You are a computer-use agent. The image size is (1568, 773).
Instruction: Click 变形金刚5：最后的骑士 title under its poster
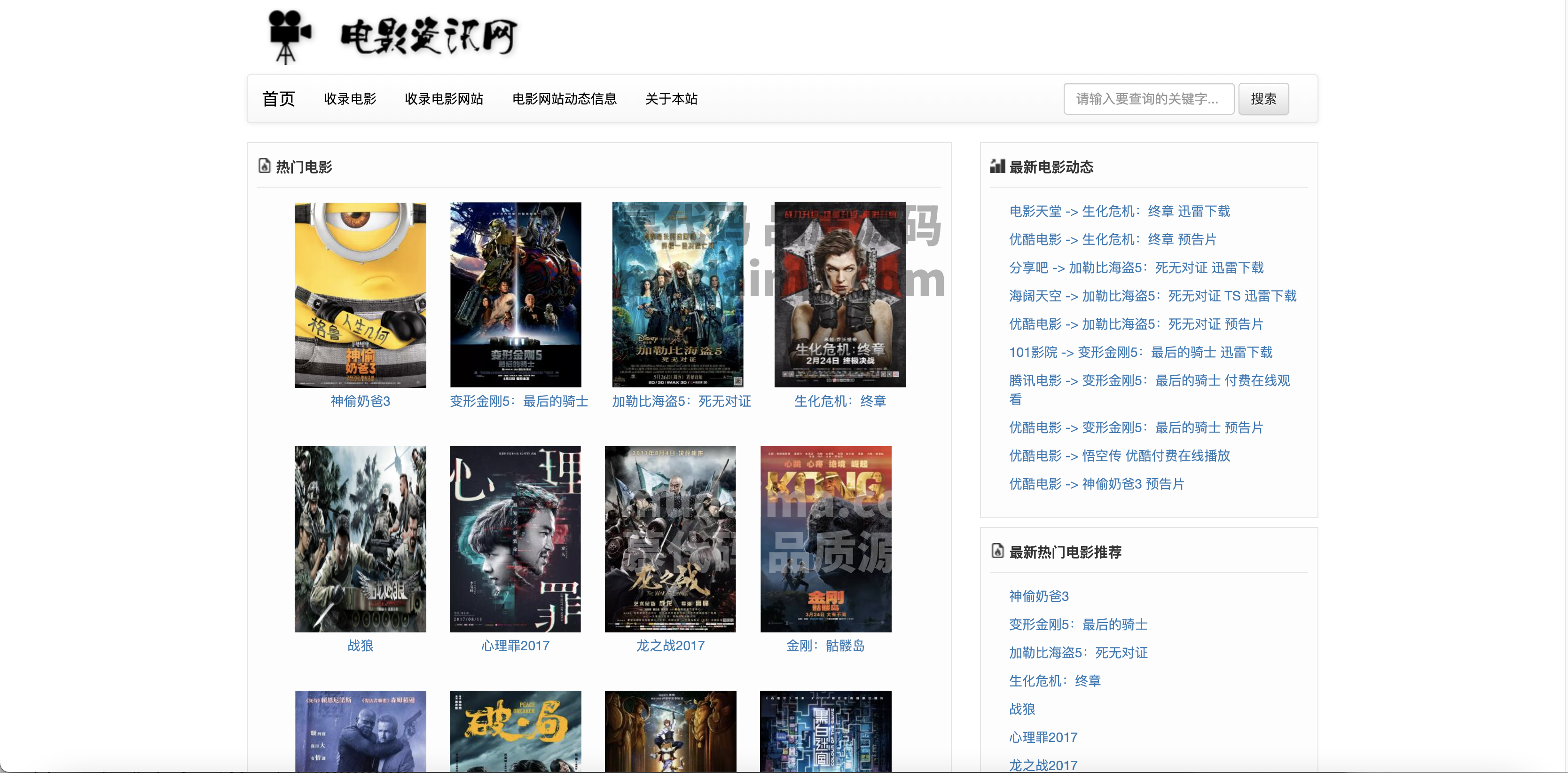tap(518, 402)
